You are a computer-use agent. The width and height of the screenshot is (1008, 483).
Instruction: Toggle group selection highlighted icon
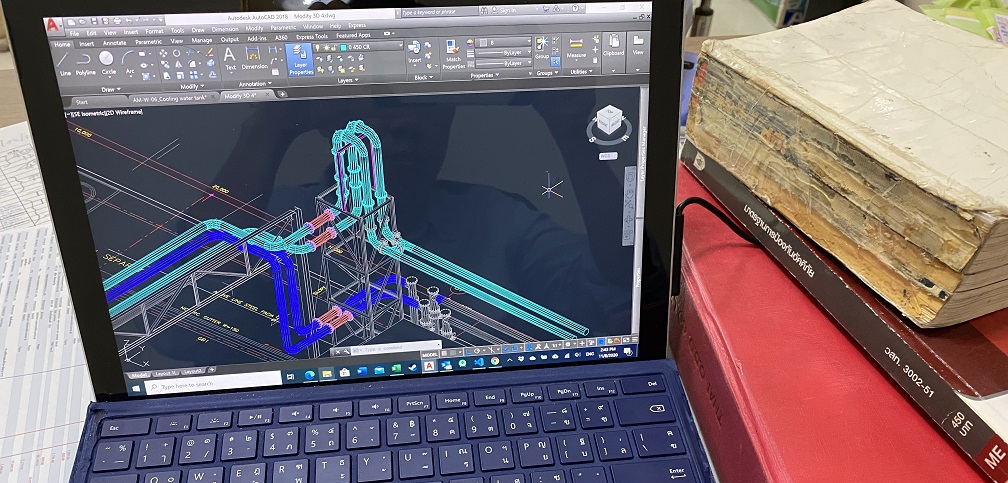click(555, 62)
